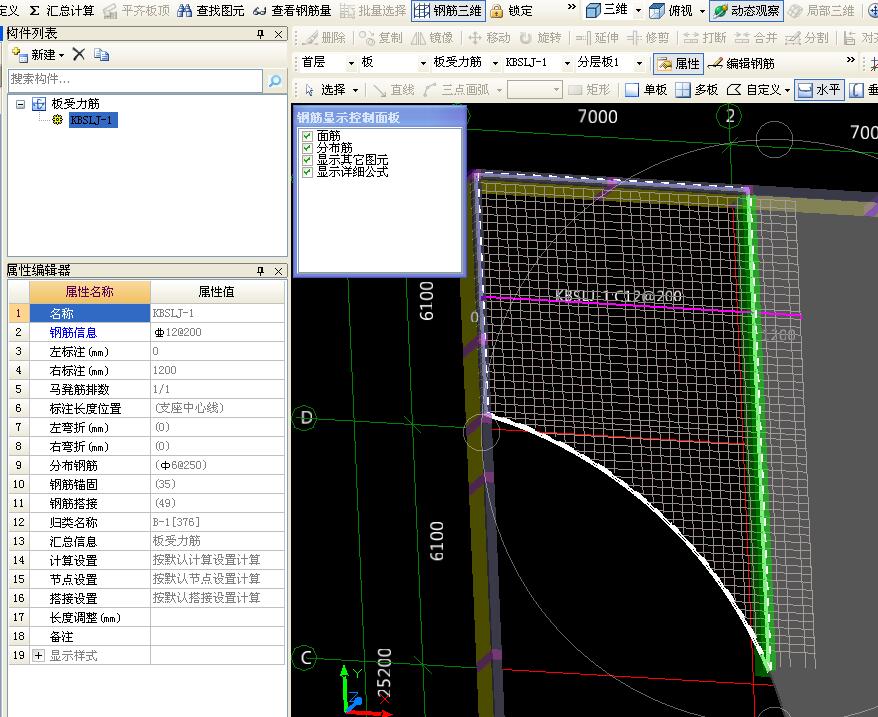Click the 属性名称 column header
Screen dimensions: 878x717
(90, 292)
